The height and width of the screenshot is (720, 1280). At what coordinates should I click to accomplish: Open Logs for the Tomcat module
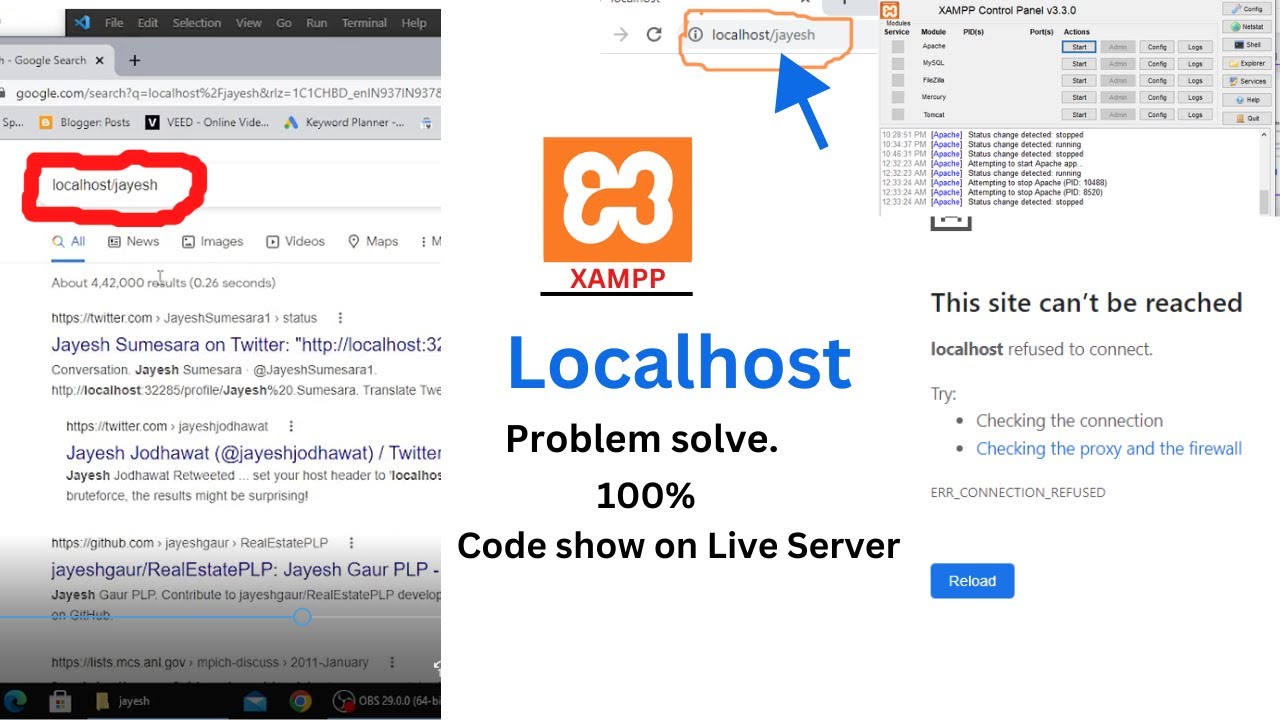(x=1195, y=115)
